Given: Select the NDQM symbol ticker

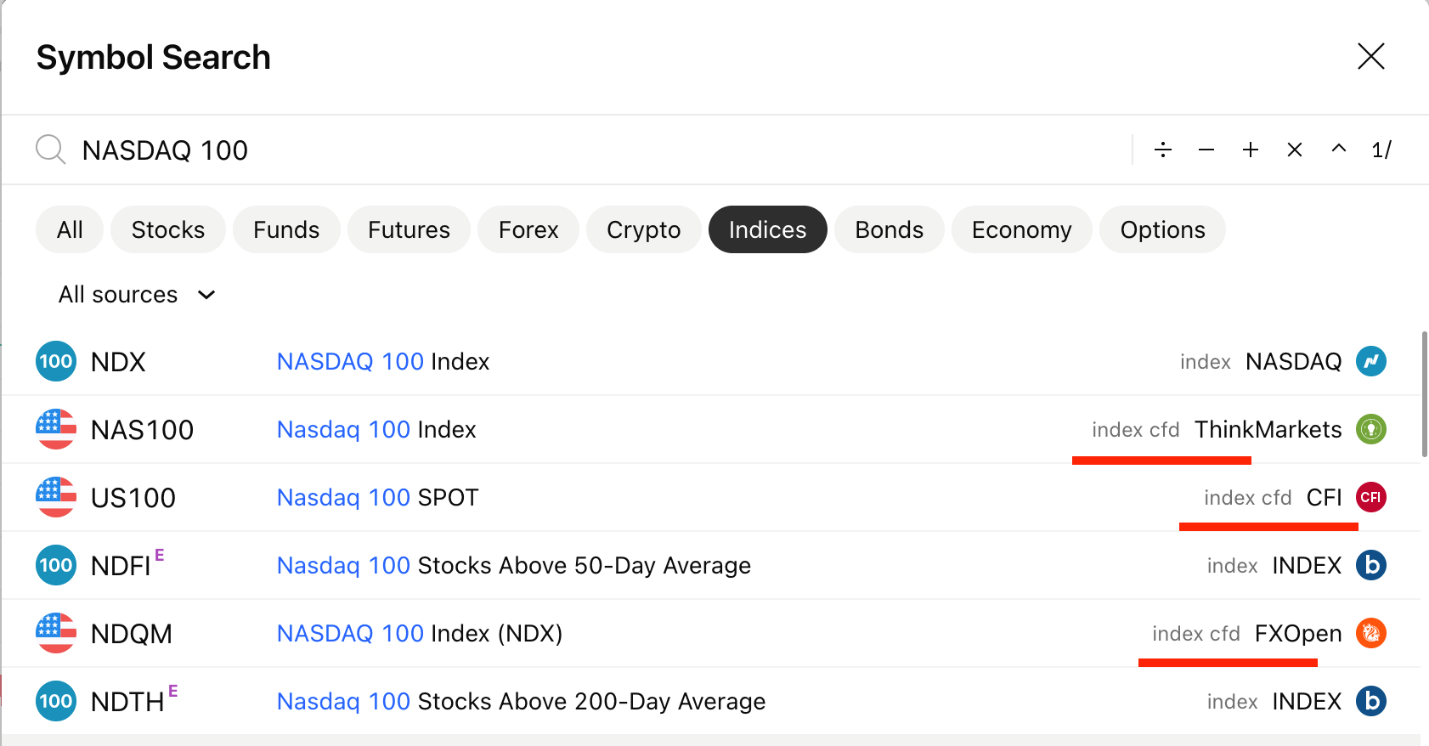Looking at the screenshot, I should click(x=131, y=634).
